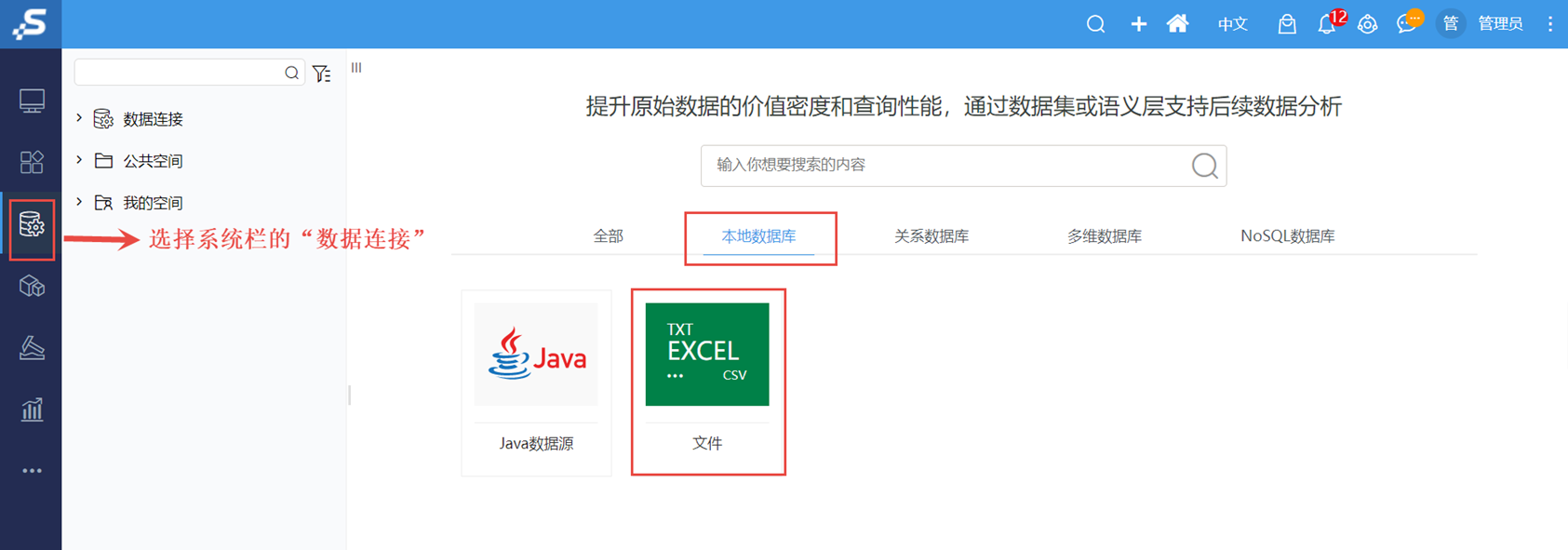Click the main content search box
This screenshot has height=550, width=1568.
click(963, 166)
